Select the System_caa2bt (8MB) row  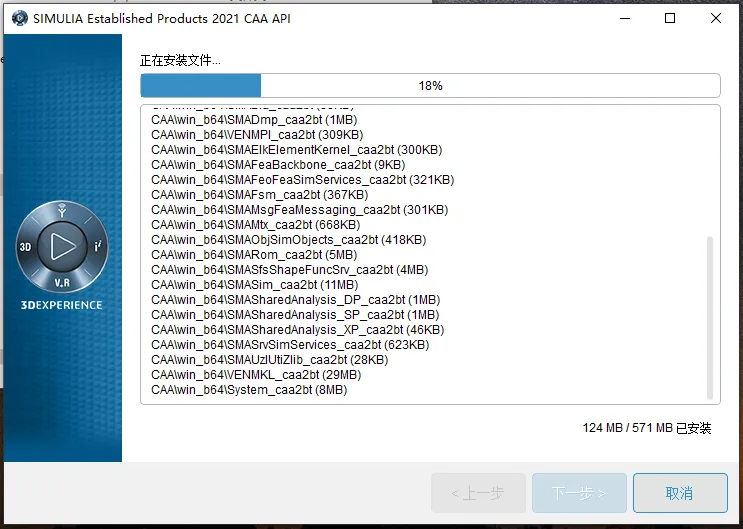249,390
